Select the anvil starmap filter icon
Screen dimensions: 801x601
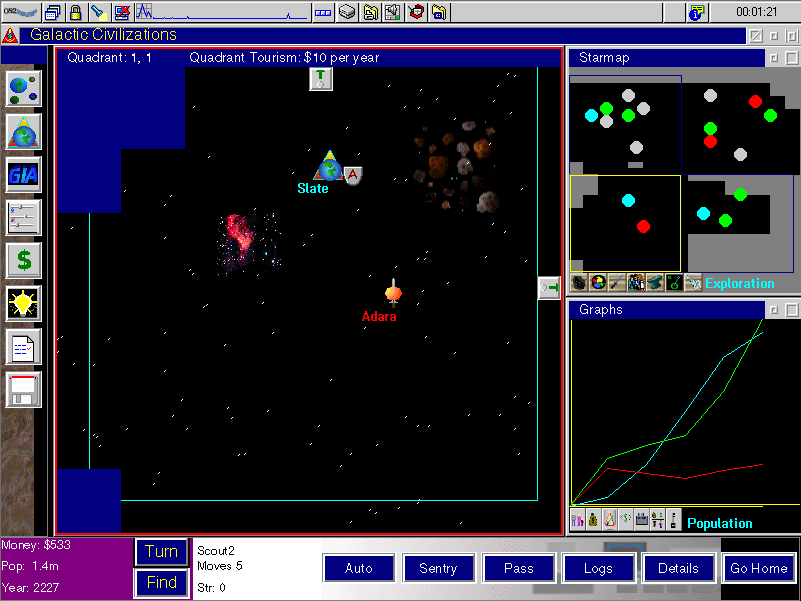point(655,283)
